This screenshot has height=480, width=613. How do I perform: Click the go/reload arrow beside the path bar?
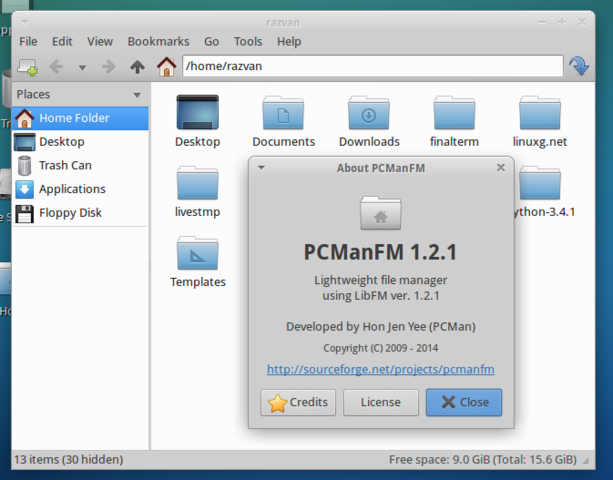coord(579,66)
